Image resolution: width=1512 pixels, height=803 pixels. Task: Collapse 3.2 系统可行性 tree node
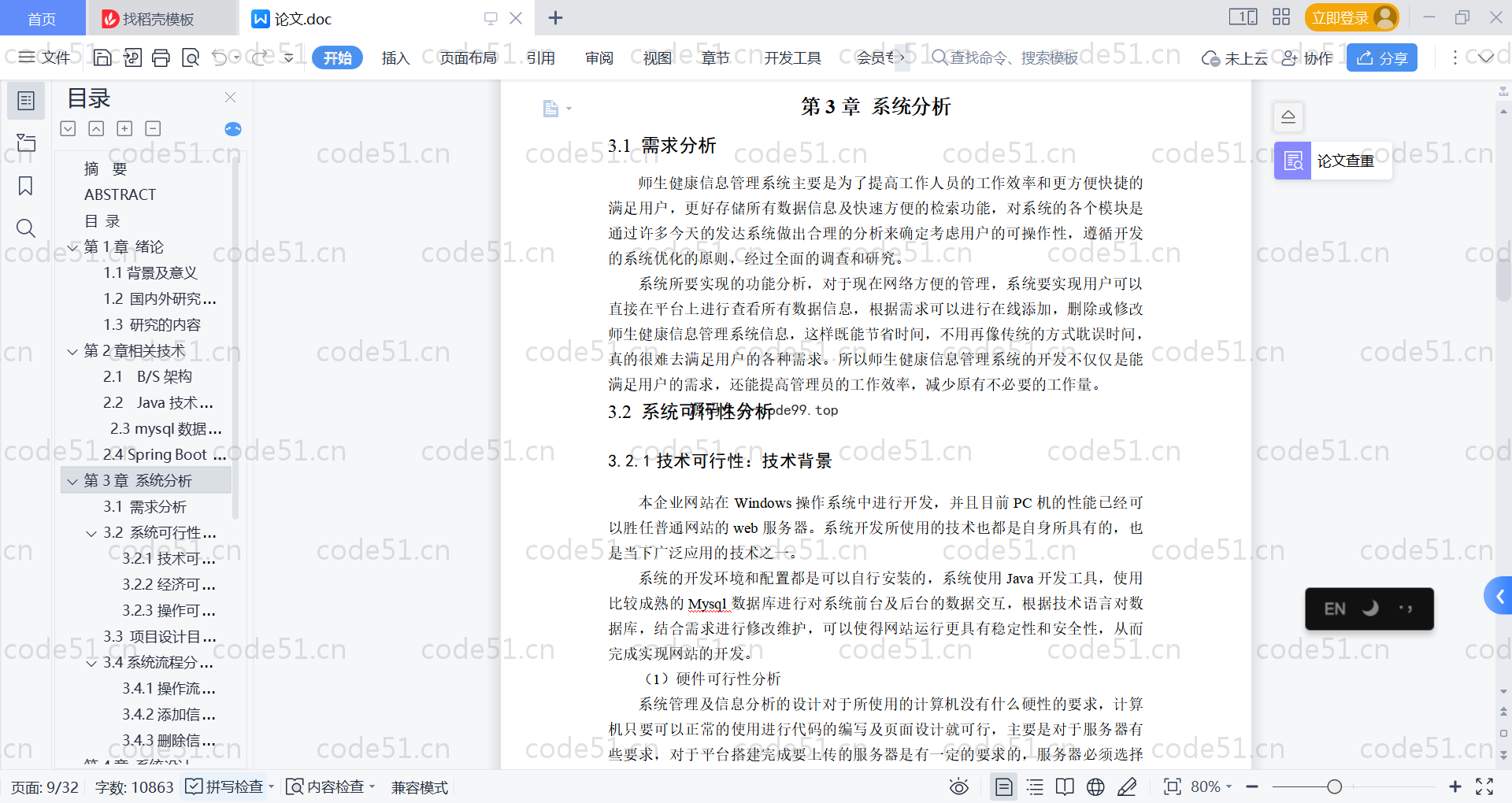[91, 533]
